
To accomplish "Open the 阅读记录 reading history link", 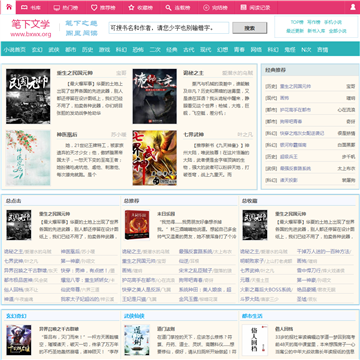I will pos(255,7).
